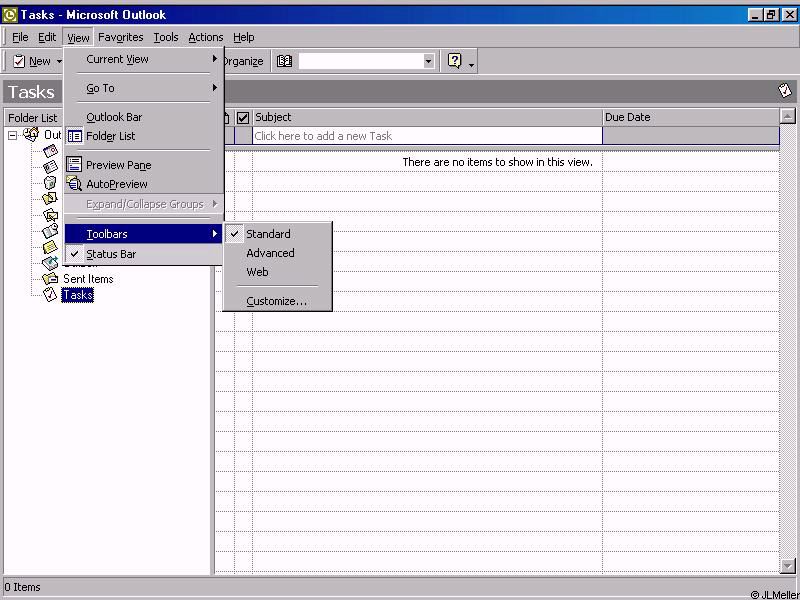This screenshot has height=600, width=800.
Task: Open the Actions menu
Action: [206, 37]
